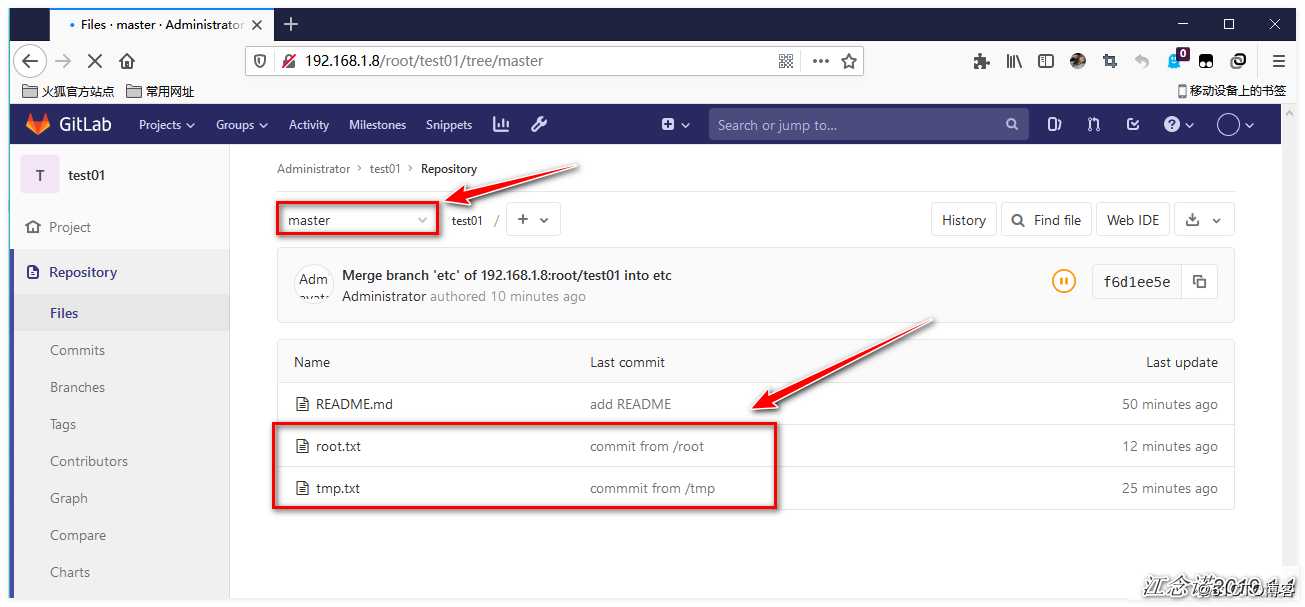Open Charts in sidebar
This screenshot has width=1305, height=607.
(x=70, y=572)
